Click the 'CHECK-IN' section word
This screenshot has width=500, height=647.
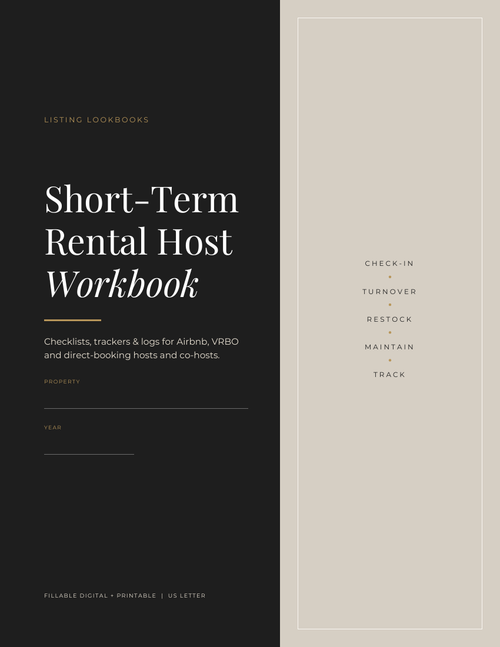[389, 263]
